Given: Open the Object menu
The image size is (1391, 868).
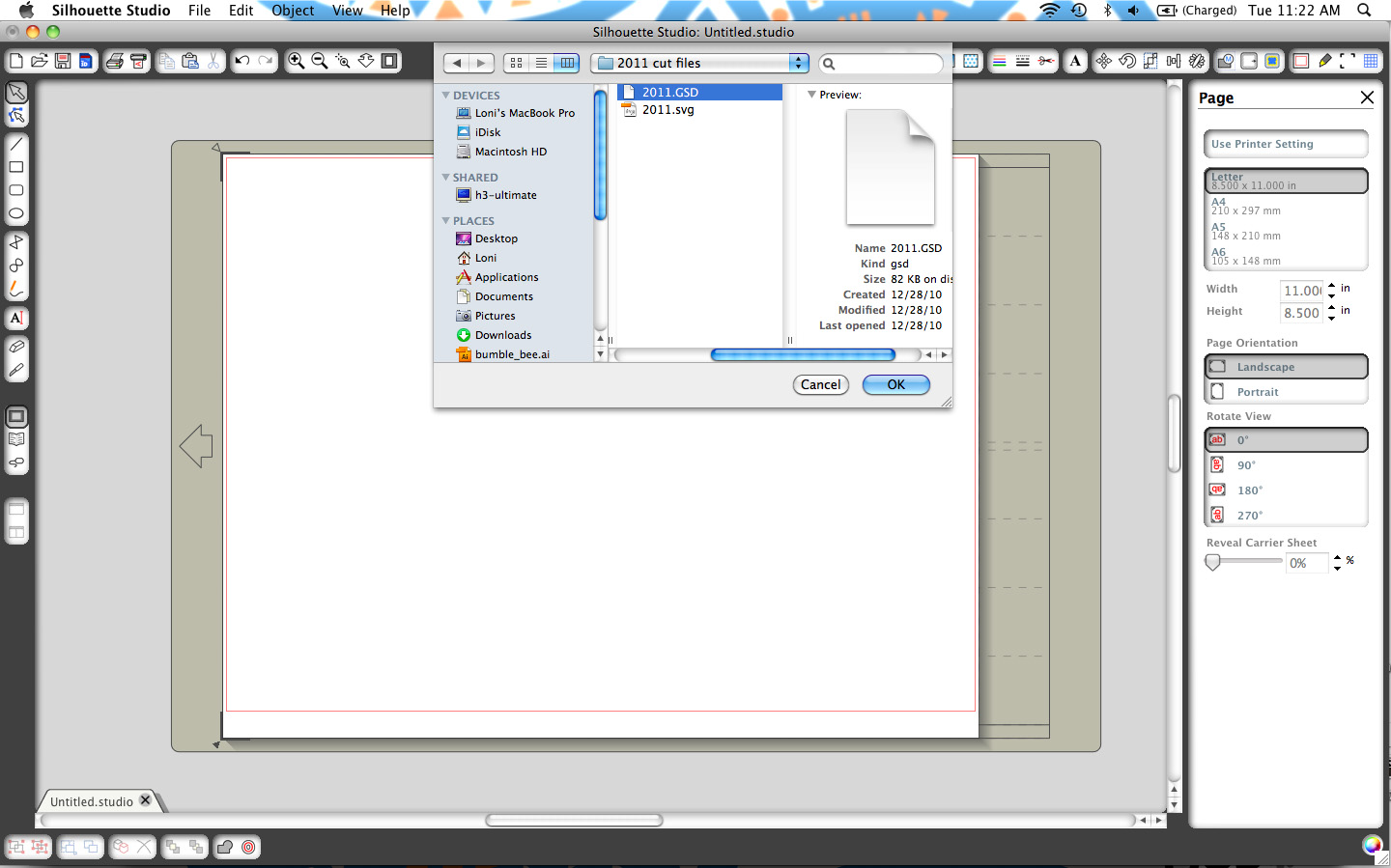Looking at the screenshot, I should click(292, 11).
